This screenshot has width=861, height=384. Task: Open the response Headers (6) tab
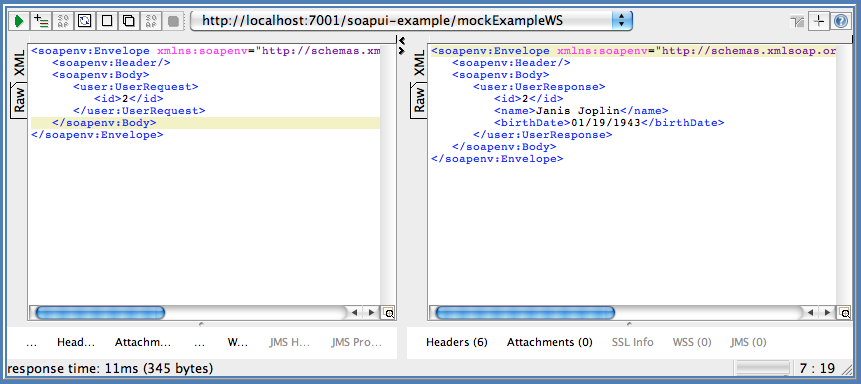tap(457, 342)
